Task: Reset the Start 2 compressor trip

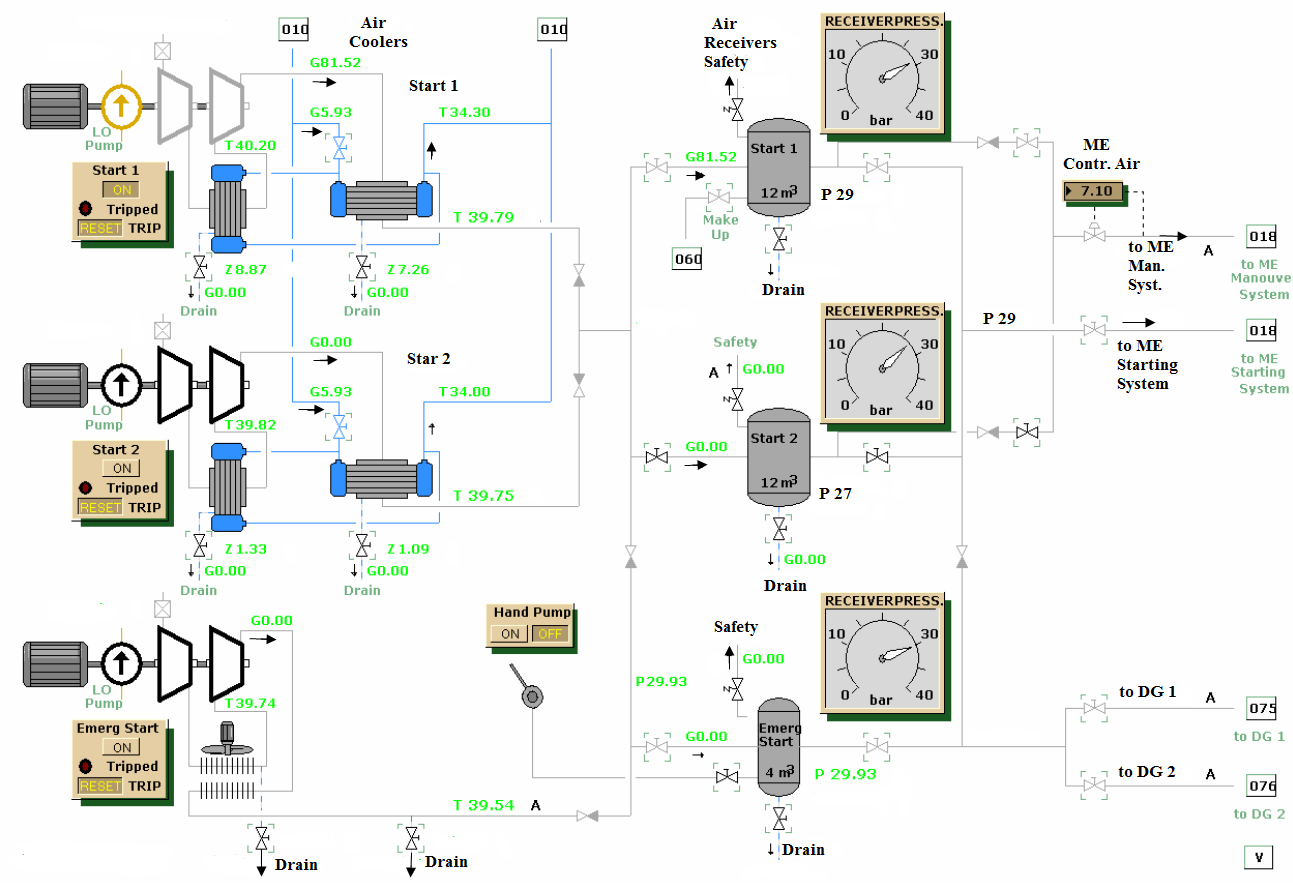Action: pyautogui.click(x=100, y=507)
